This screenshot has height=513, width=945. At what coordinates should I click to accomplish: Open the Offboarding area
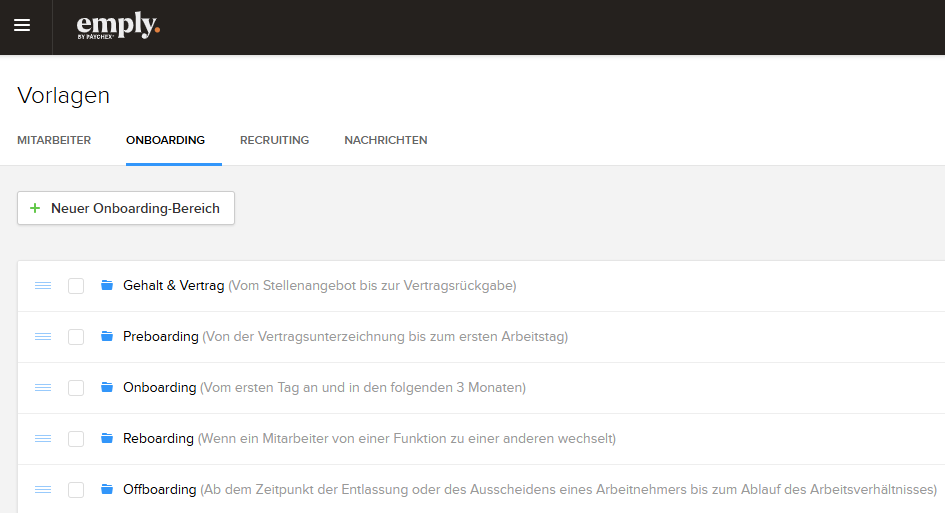pos(160,489)
